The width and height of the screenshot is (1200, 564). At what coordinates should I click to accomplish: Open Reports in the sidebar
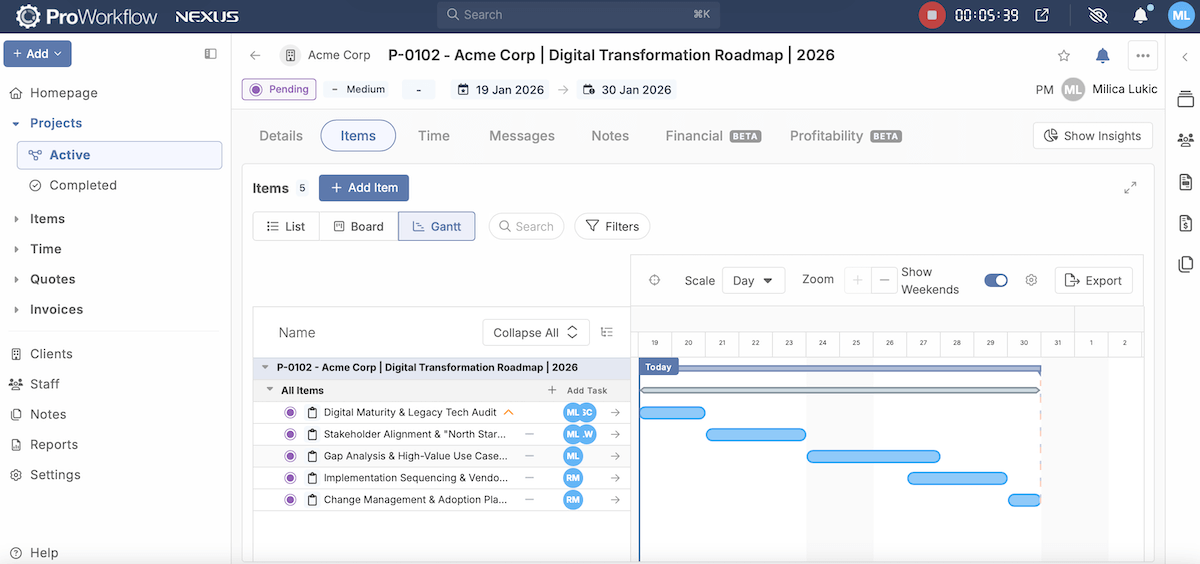click(54, 444)
